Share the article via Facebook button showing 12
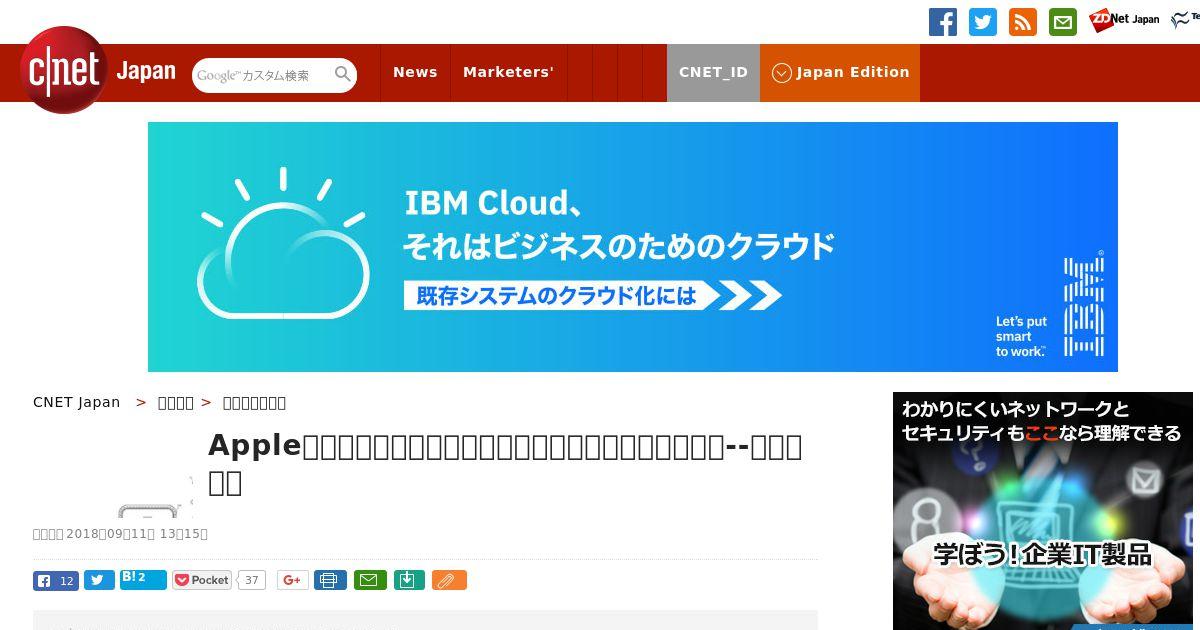The width and height of the screenshot is (1200, 630). point(56,580)
